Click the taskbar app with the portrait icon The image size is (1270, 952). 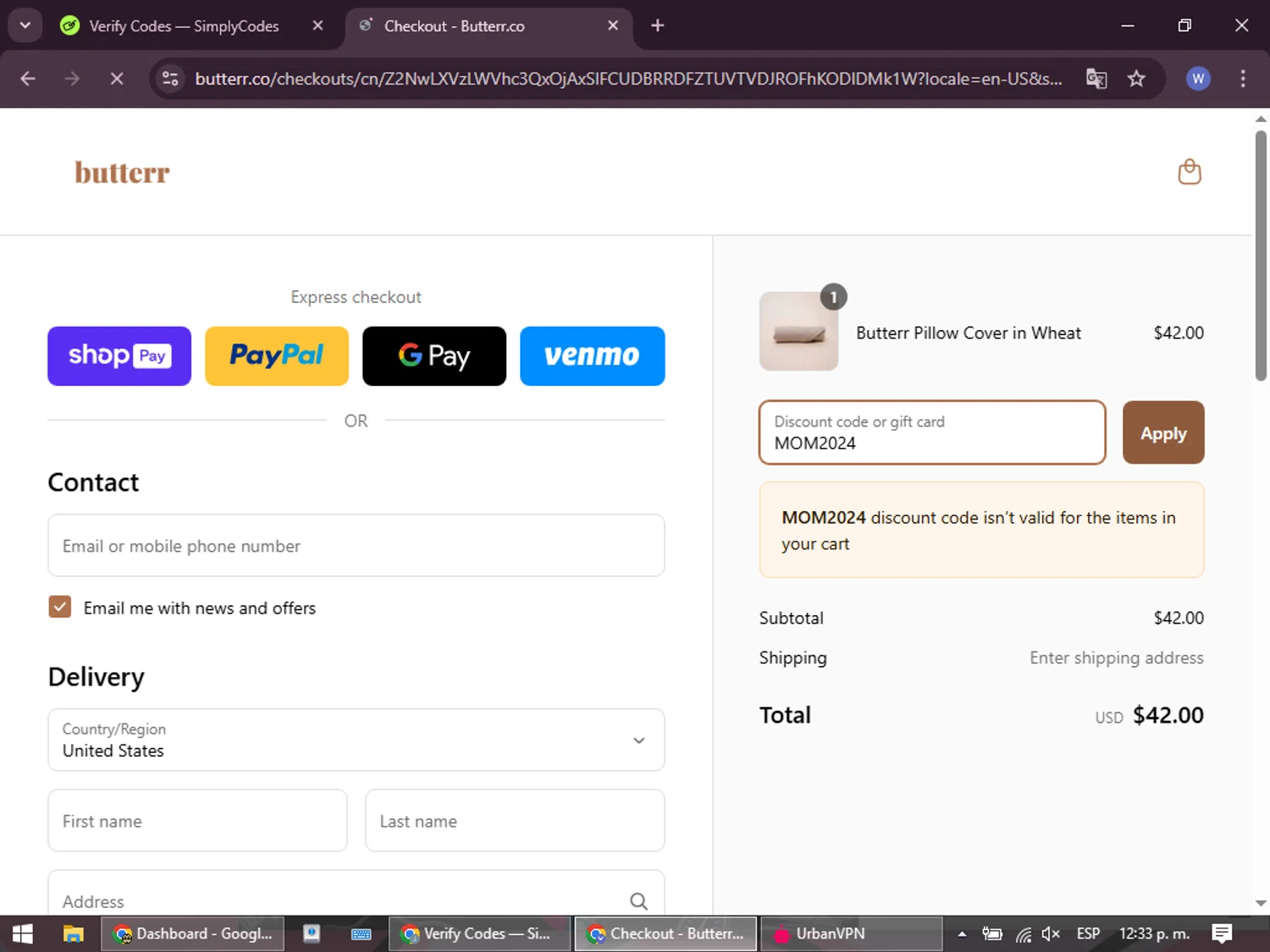pyautogui.click(x=312, y=934)
